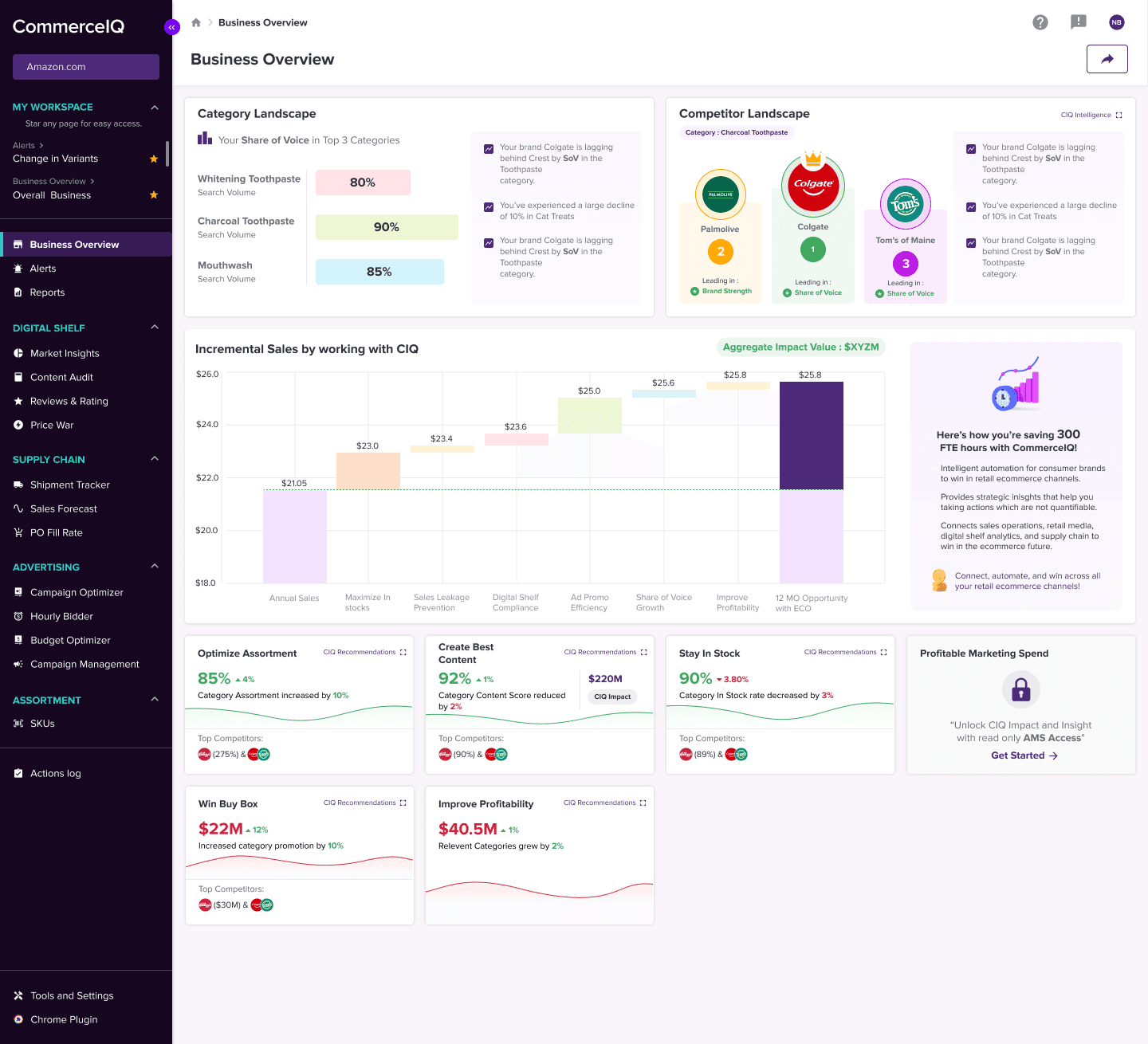Viewport: 1148px width, 1044px height.
Task: Click Business Overview breadcrumb text
Action: tap(263, 22)
